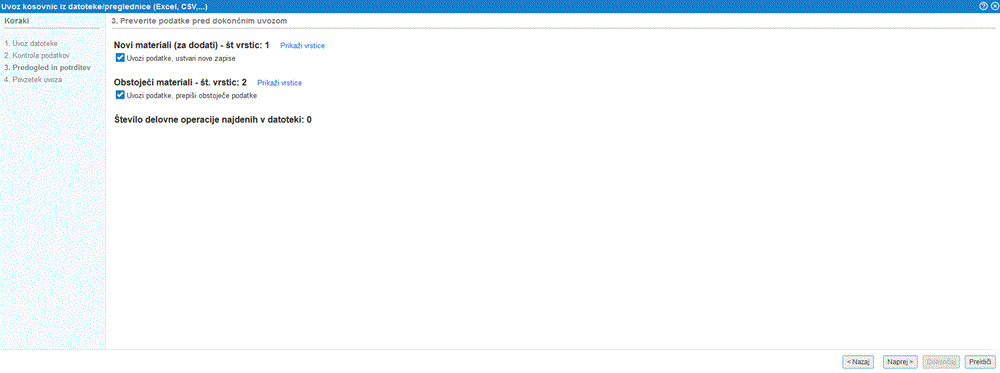Click '3. Preverite podatke pred dokončnim uvozom' heading

(x=198, y=21)
